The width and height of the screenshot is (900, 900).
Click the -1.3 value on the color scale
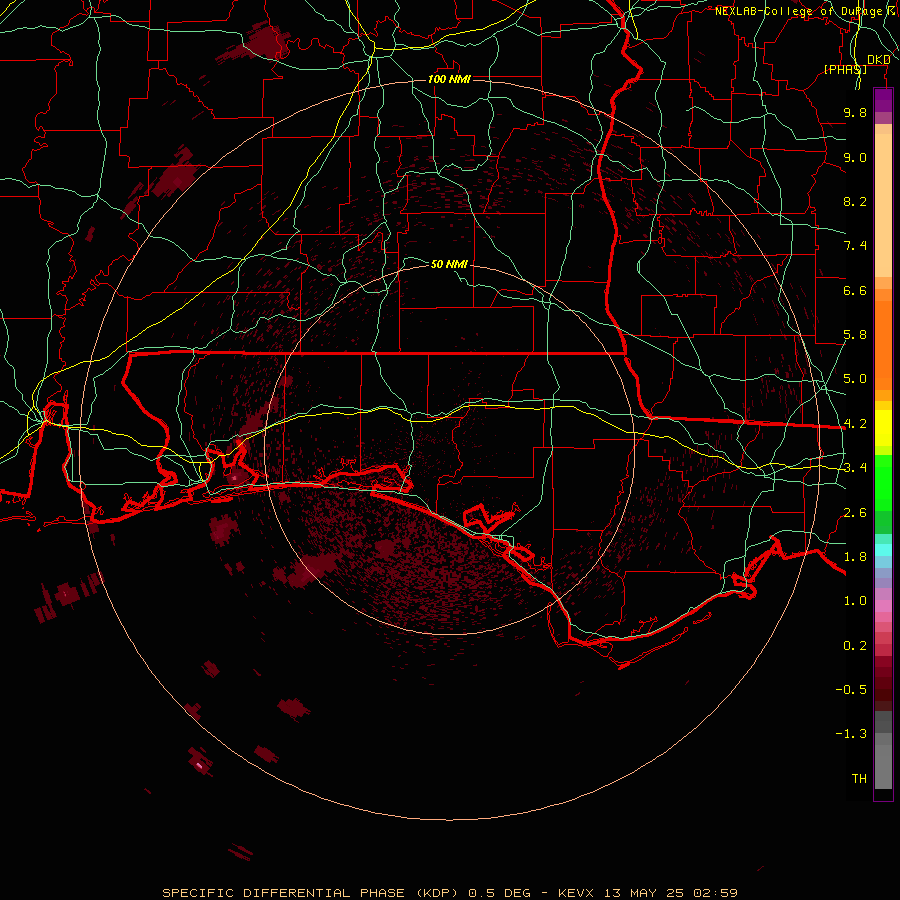(x=851, y=734)
